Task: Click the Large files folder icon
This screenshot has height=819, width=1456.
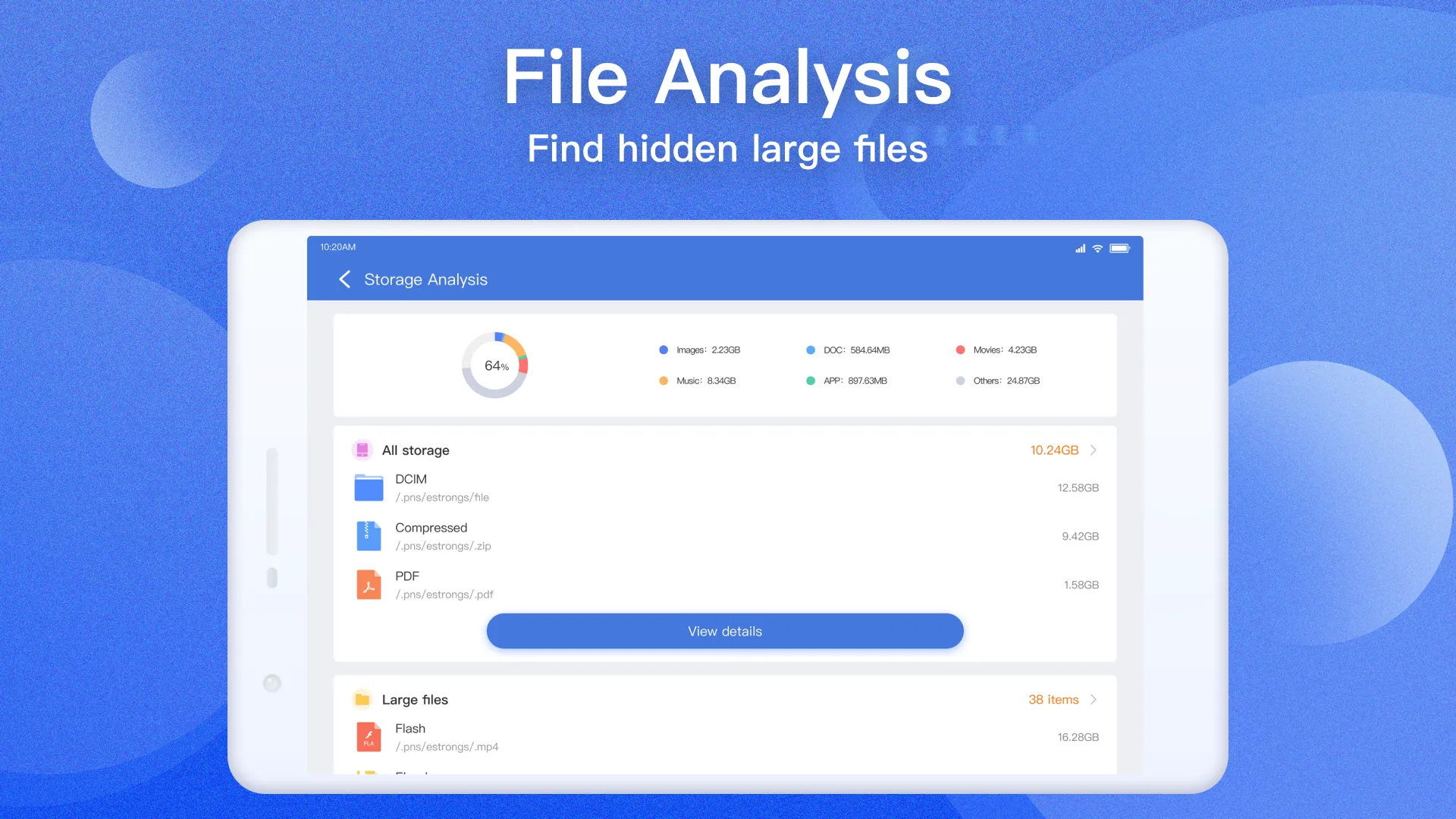Action: 362,699
